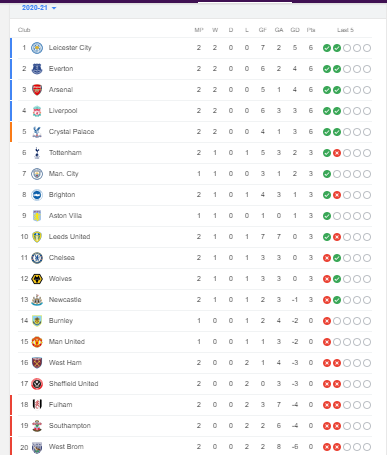The width and height of the screenshot is (390, 455).
Task: Click the Everton club crest
Action: (x=37, y=69)
